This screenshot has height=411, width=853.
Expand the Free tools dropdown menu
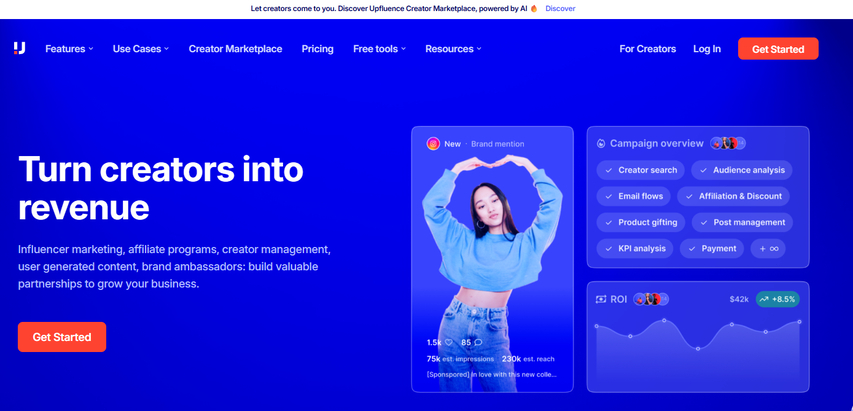[380, 49]
